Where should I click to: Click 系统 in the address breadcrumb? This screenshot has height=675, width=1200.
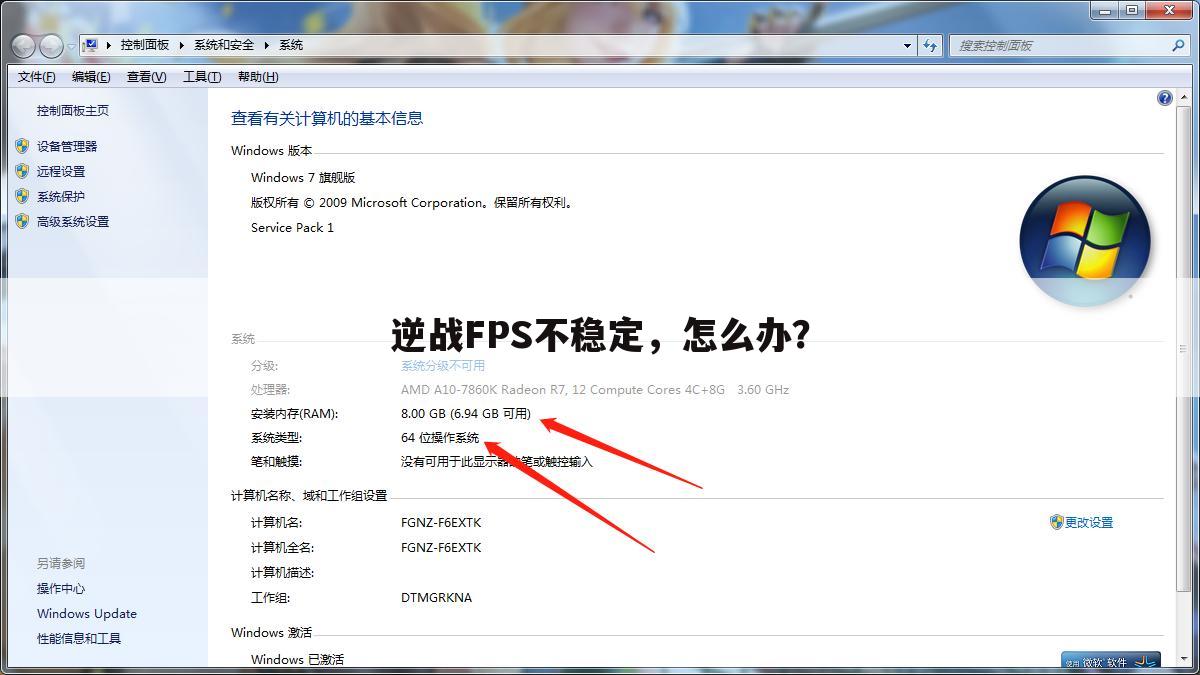291,45
